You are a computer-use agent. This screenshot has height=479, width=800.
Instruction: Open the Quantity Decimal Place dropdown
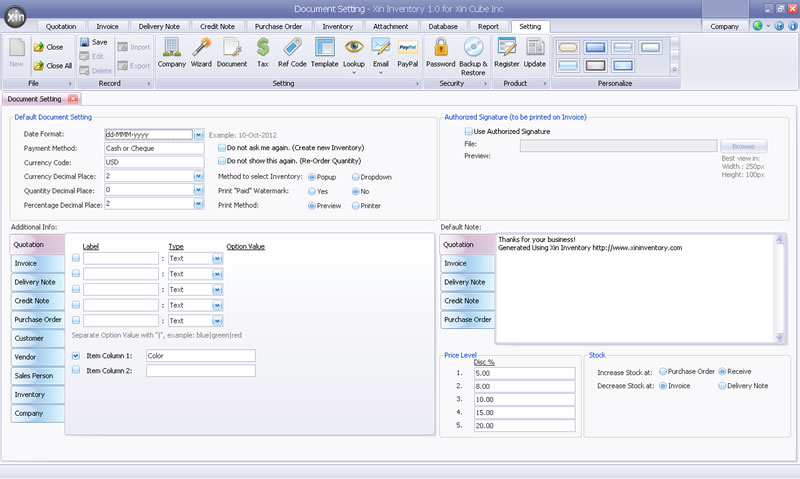pos(198,190)
